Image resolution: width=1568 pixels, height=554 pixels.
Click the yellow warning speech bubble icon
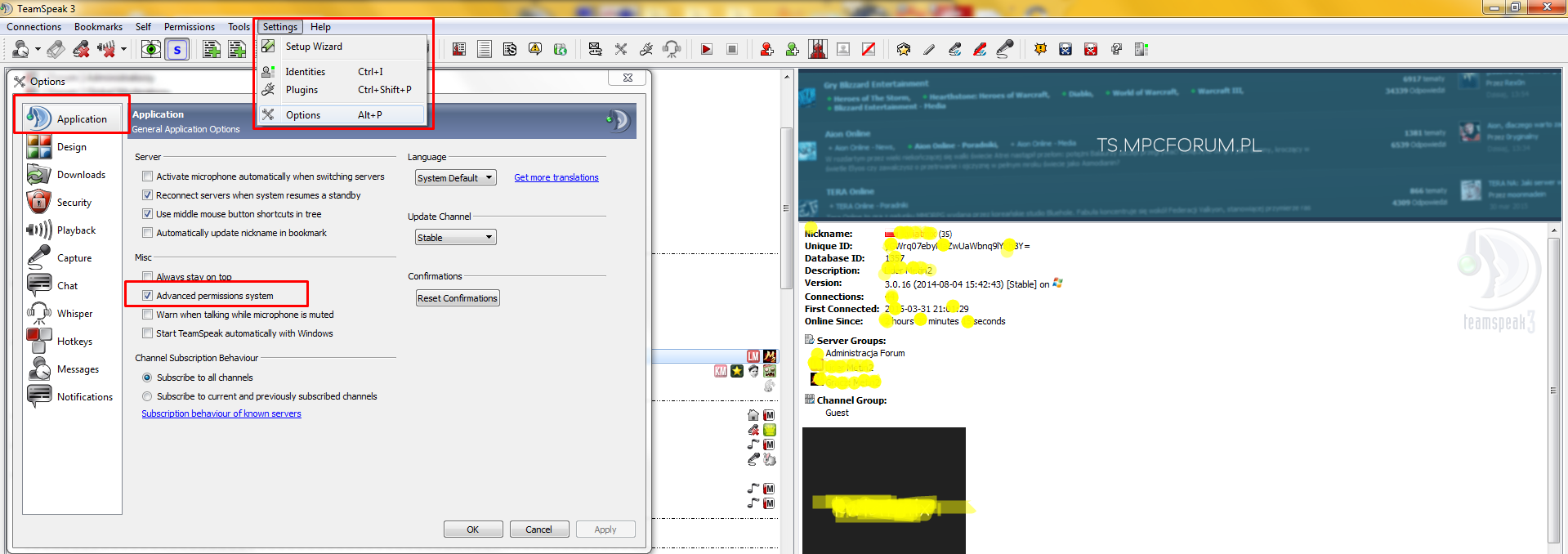535,50
